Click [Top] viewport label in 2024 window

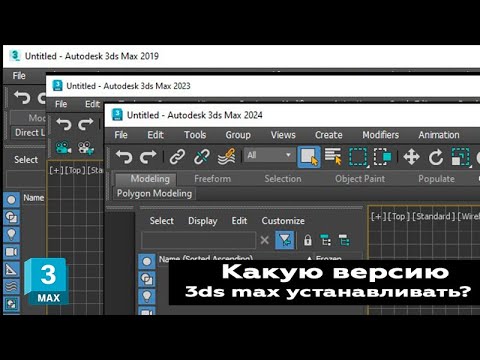pos(398,217)
